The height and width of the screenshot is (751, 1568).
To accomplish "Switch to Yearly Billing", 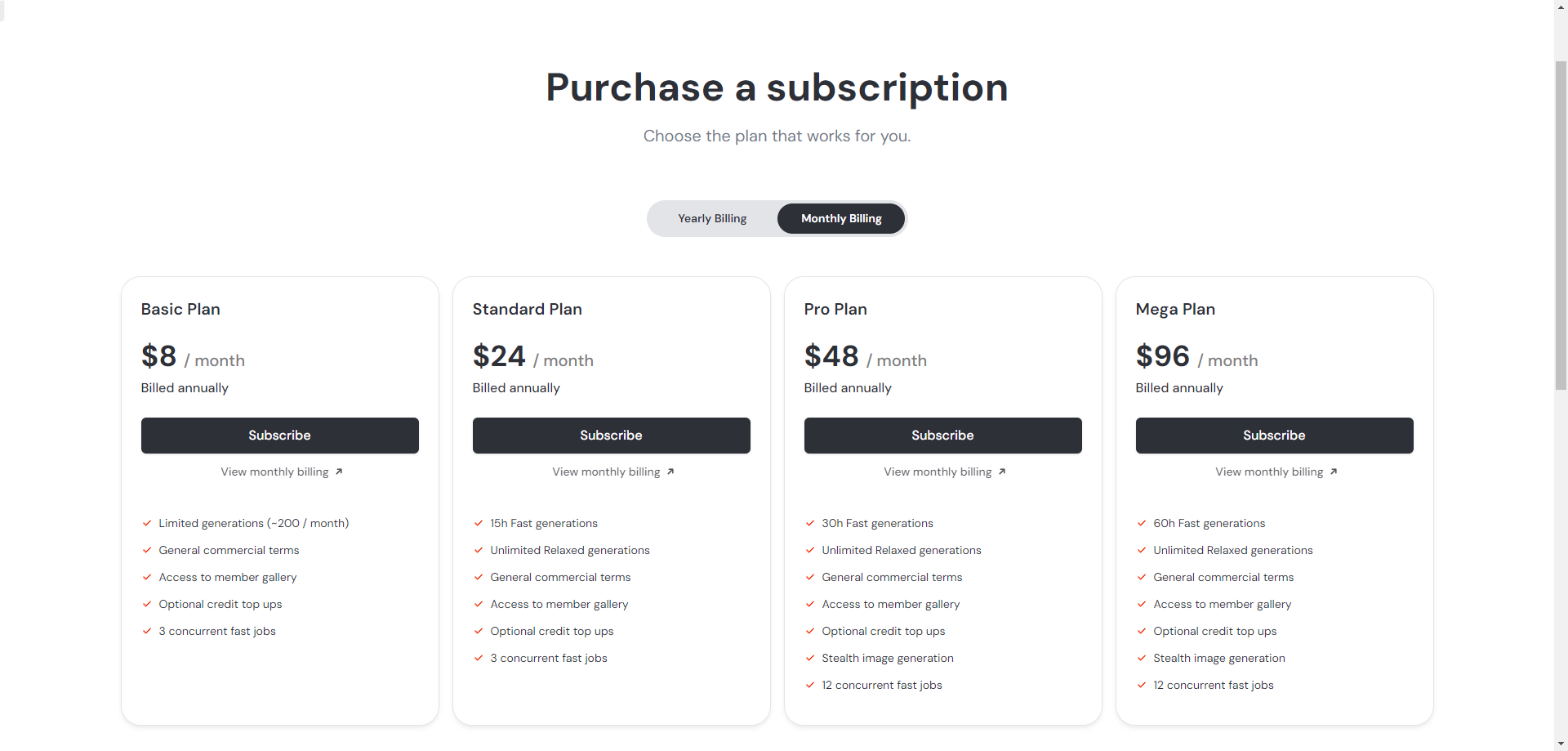I will tap(712, 219).
